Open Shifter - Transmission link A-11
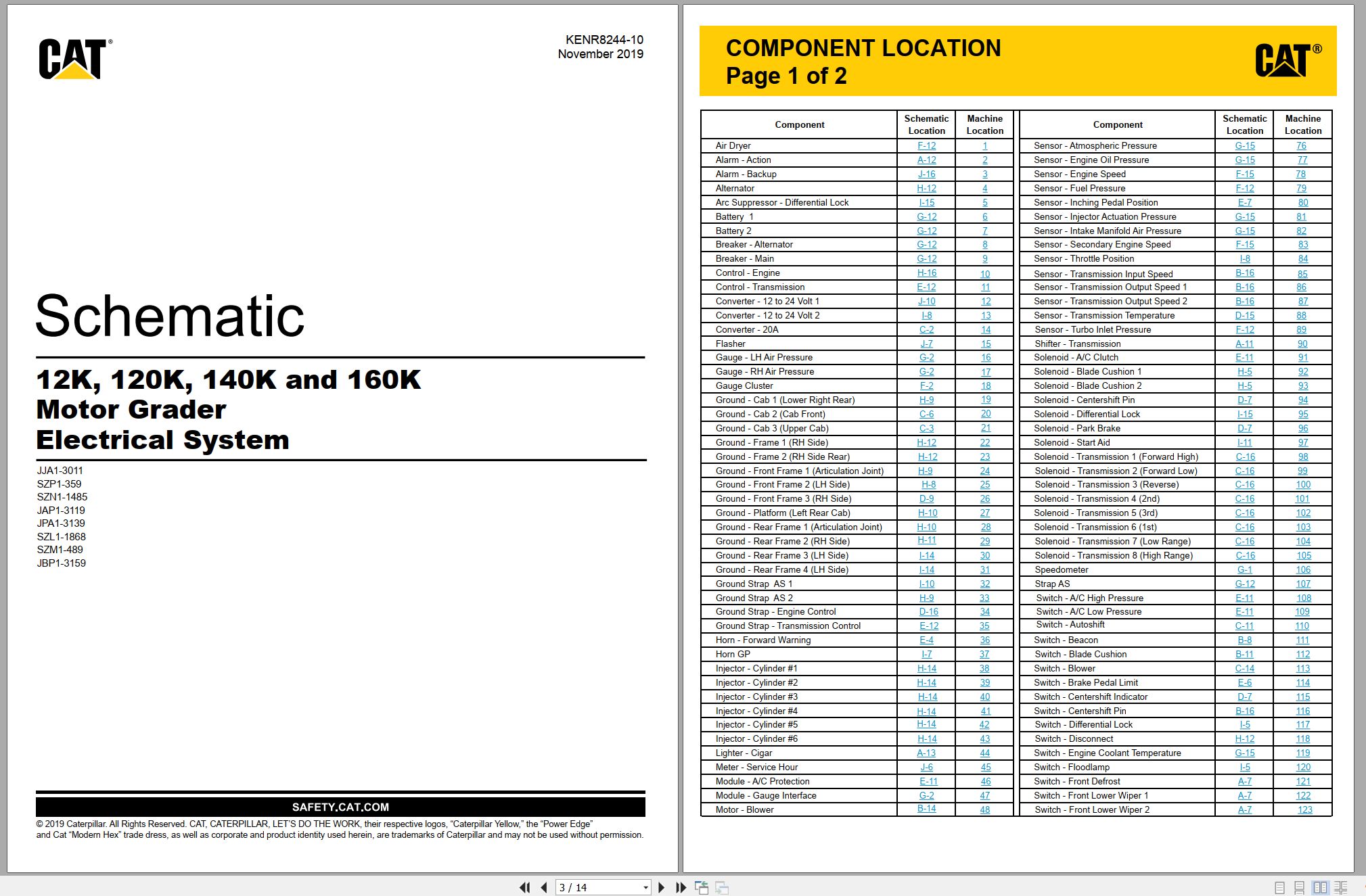 (x=1244, y=344)
